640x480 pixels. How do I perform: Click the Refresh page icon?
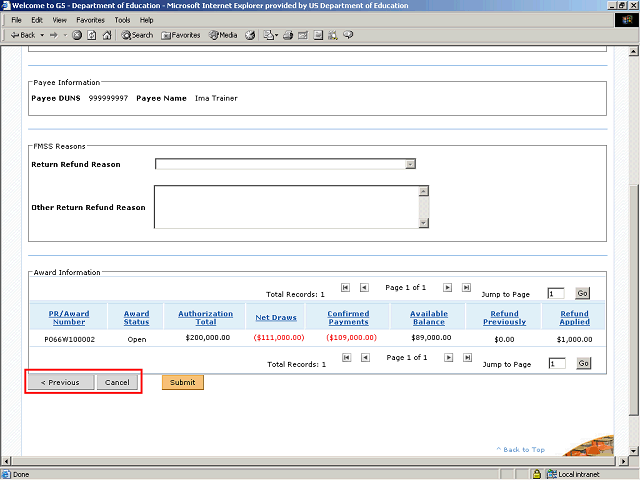click(92, 35)
